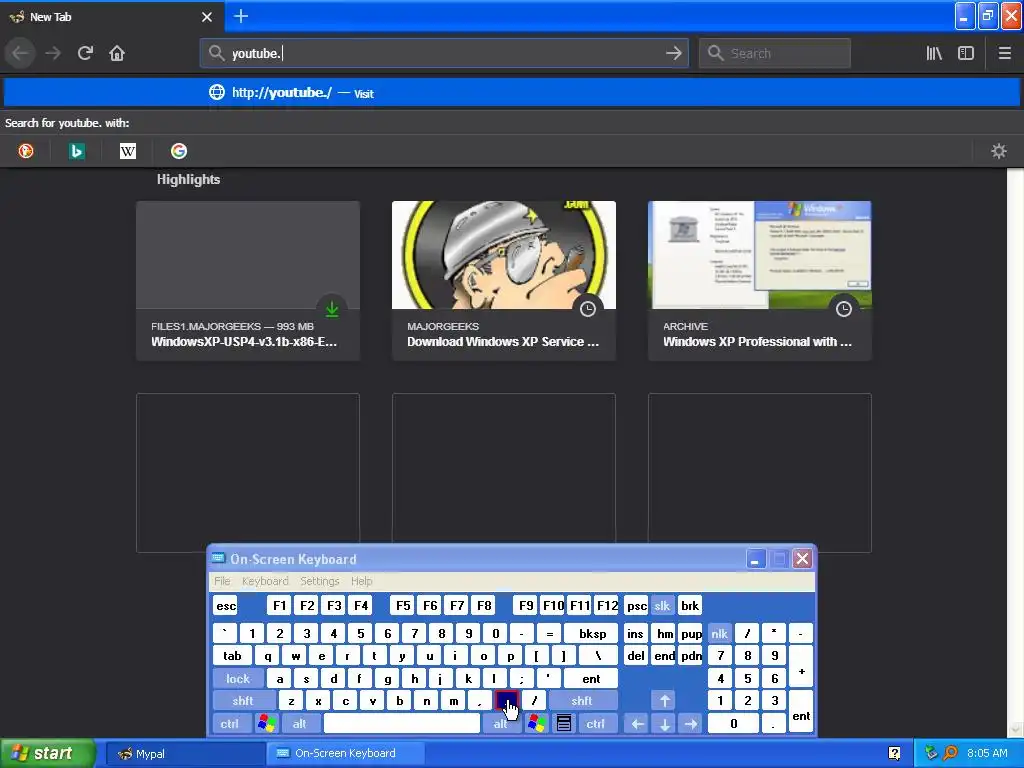Screen dimensions: 1024x768
Task: Click the address bar containing youtube.
Action: point(444,53)
